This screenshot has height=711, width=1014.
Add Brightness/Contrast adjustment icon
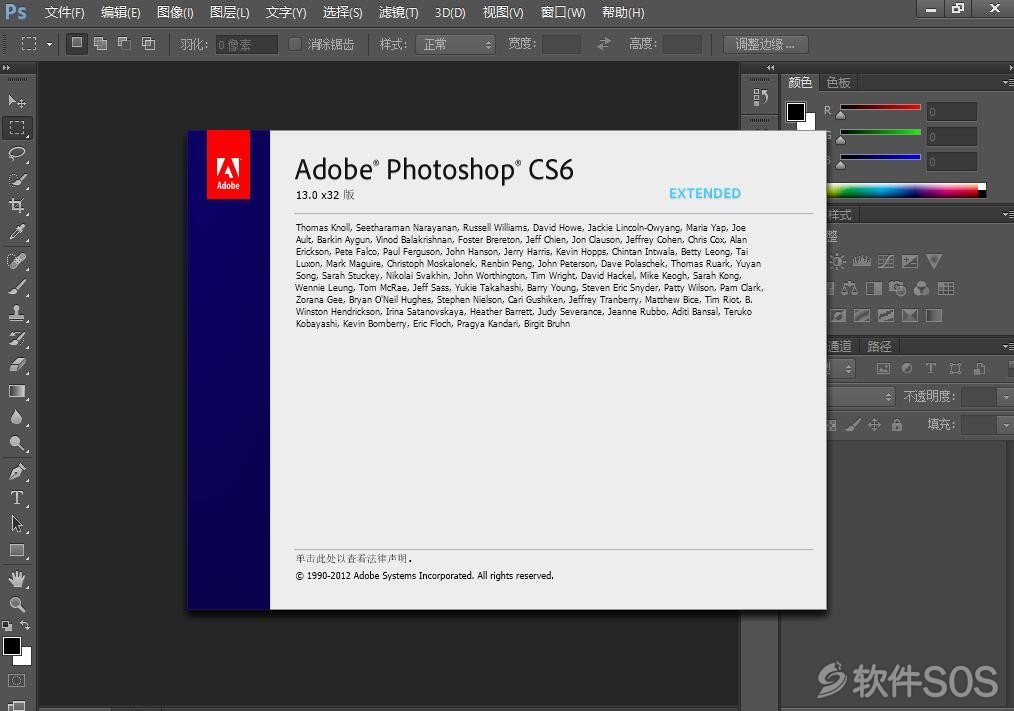point(837,261)
